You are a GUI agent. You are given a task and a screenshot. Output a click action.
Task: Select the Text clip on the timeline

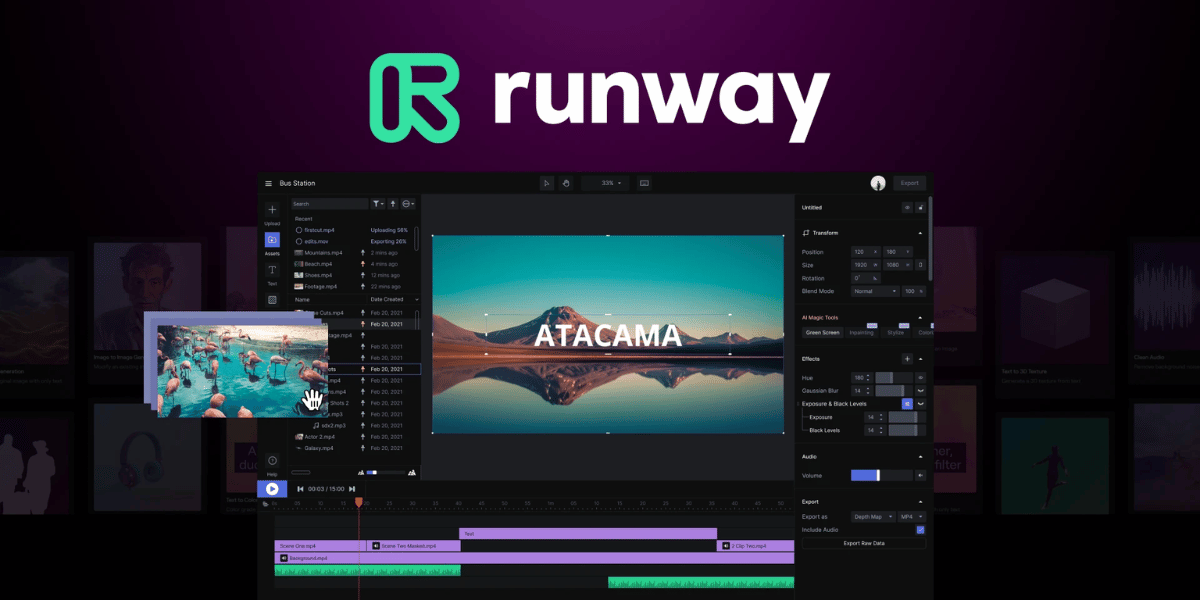588,534
